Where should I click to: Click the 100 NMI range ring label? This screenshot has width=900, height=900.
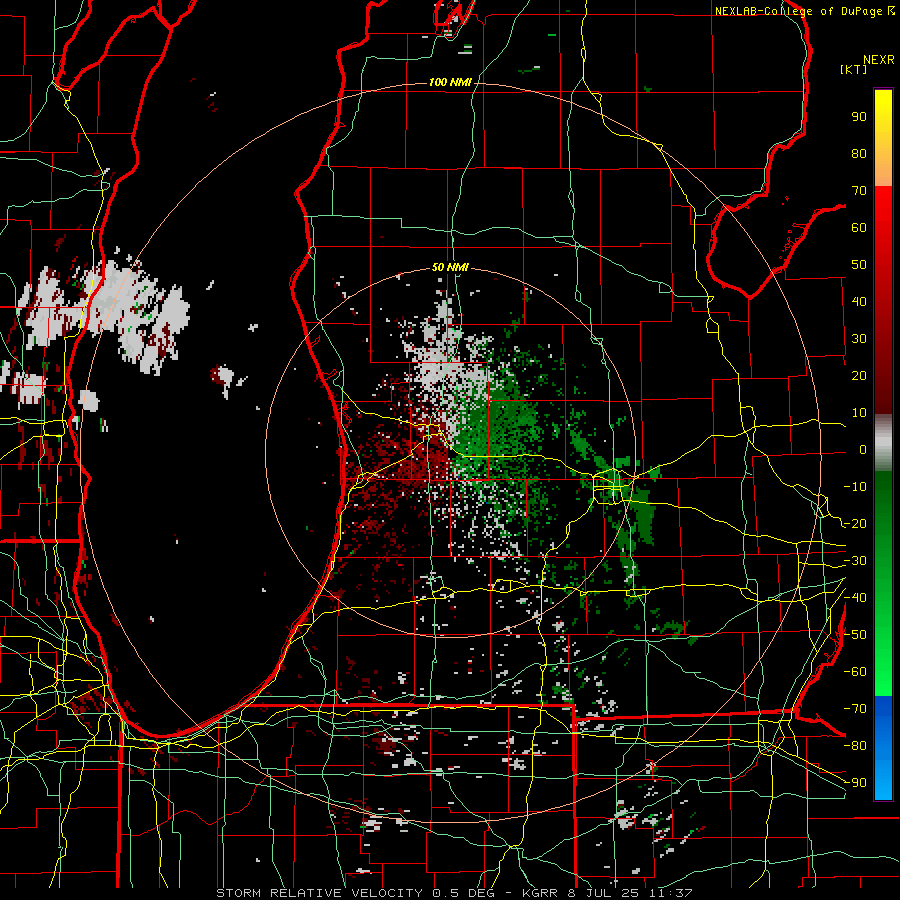[450, 83]
